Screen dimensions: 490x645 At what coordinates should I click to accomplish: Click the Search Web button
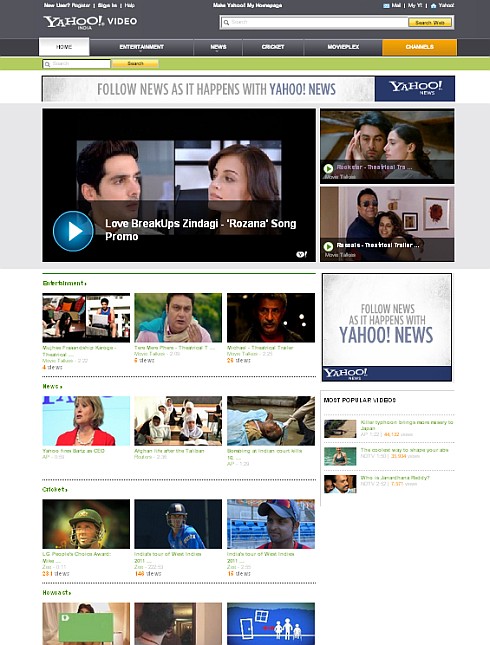pyautogui.click(x=430, y=23)
